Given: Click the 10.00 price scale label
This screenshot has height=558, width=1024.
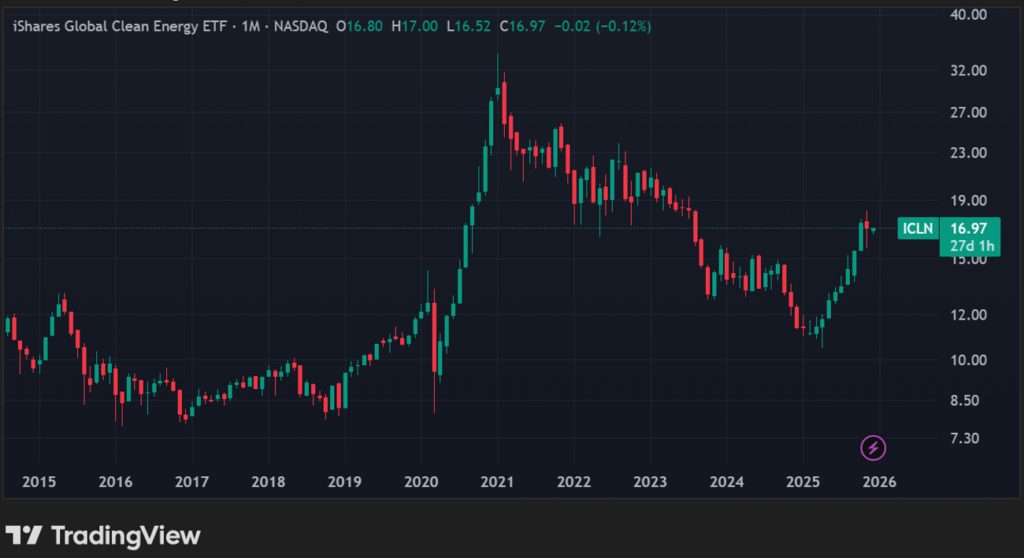Looking at the screenshot, I should click(x=968, y=360).
